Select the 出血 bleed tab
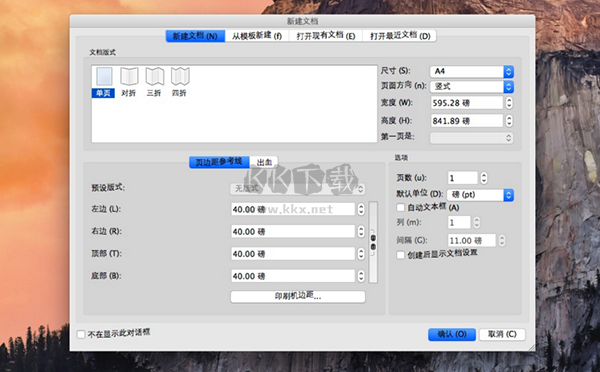 pyautogui.click(x=264, y=162)
